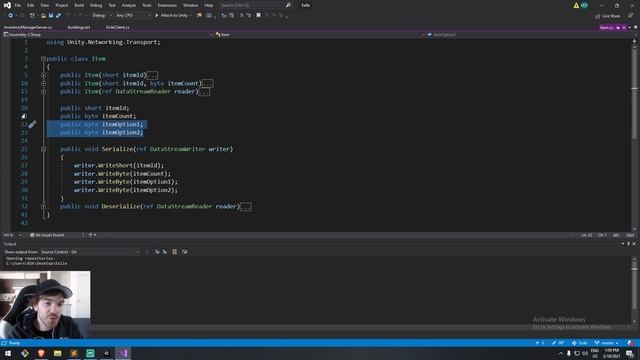Click the editor vertical scrollbar

point(634,135)
